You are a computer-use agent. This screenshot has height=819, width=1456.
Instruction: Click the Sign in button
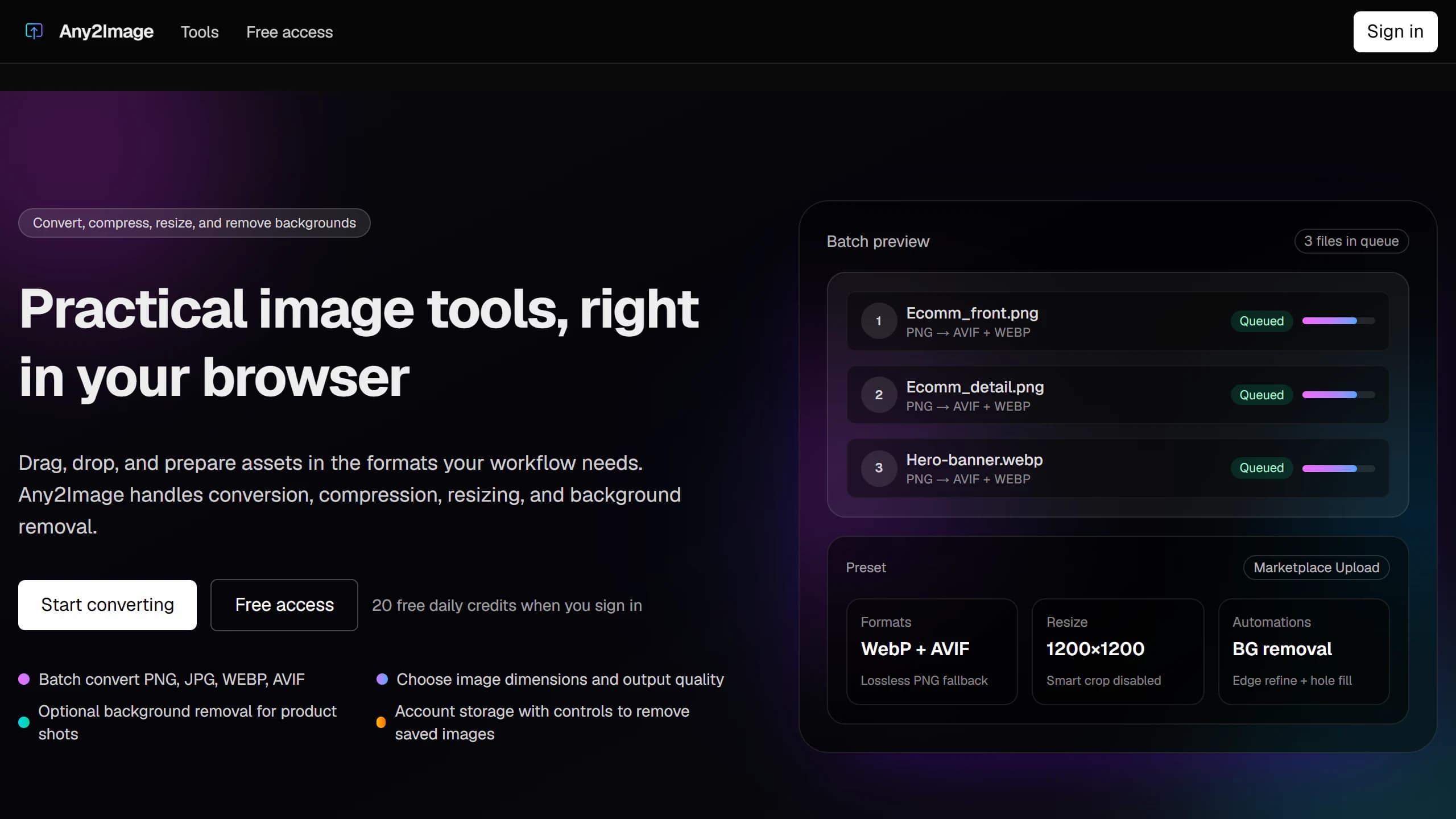[1395, 32]
